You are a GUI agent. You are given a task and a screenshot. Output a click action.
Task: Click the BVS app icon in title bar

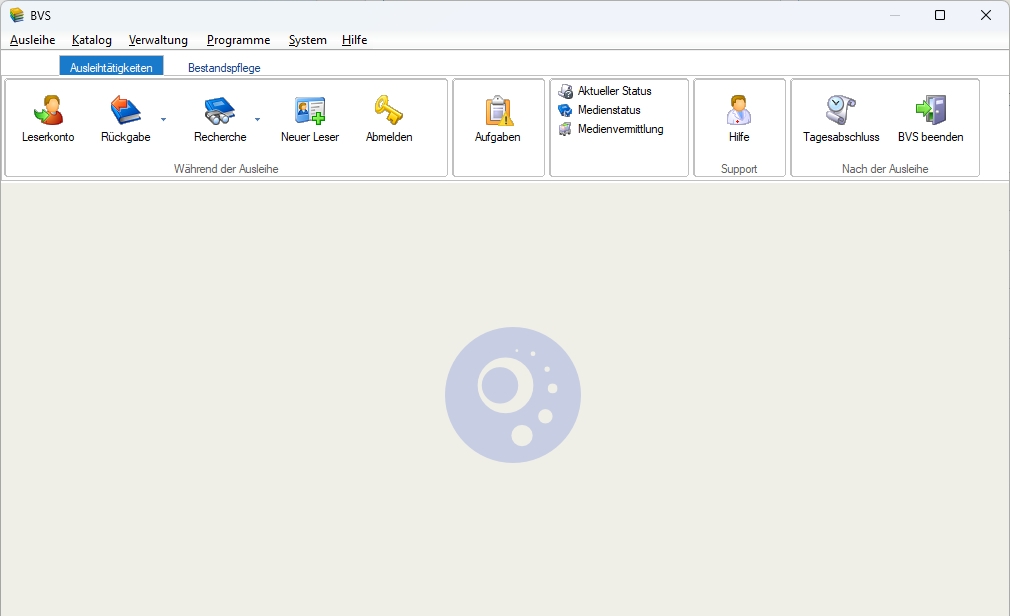pos(17,15)
